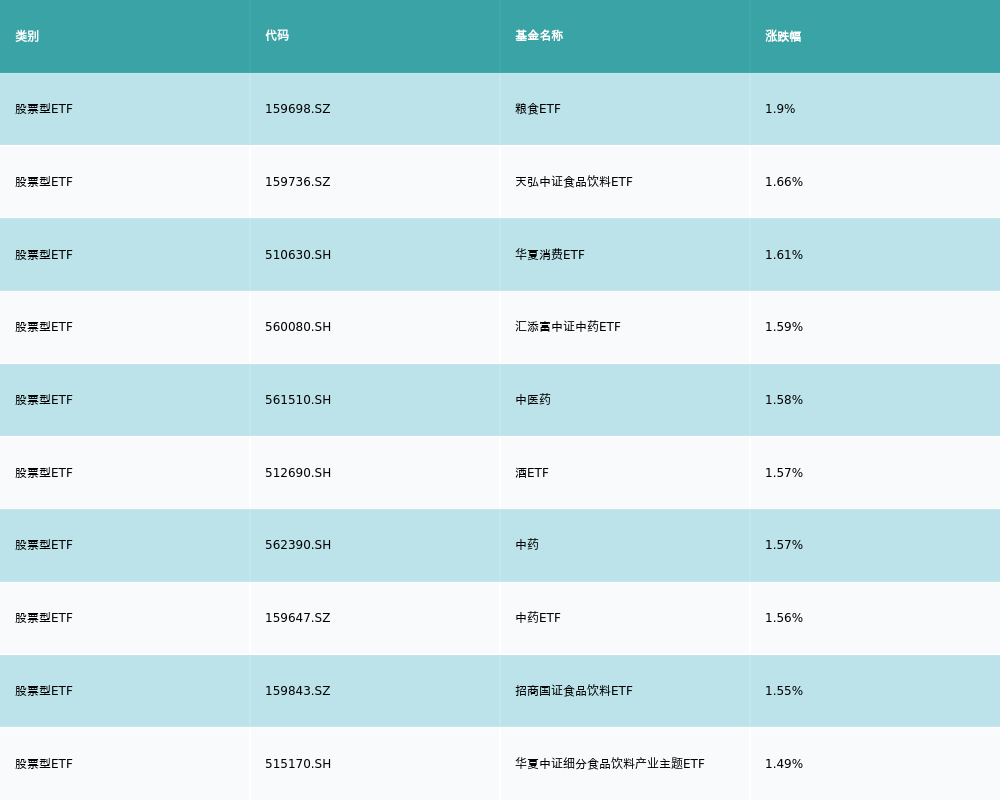
Task: Click the 代码 column header
Action: point(277,36)
